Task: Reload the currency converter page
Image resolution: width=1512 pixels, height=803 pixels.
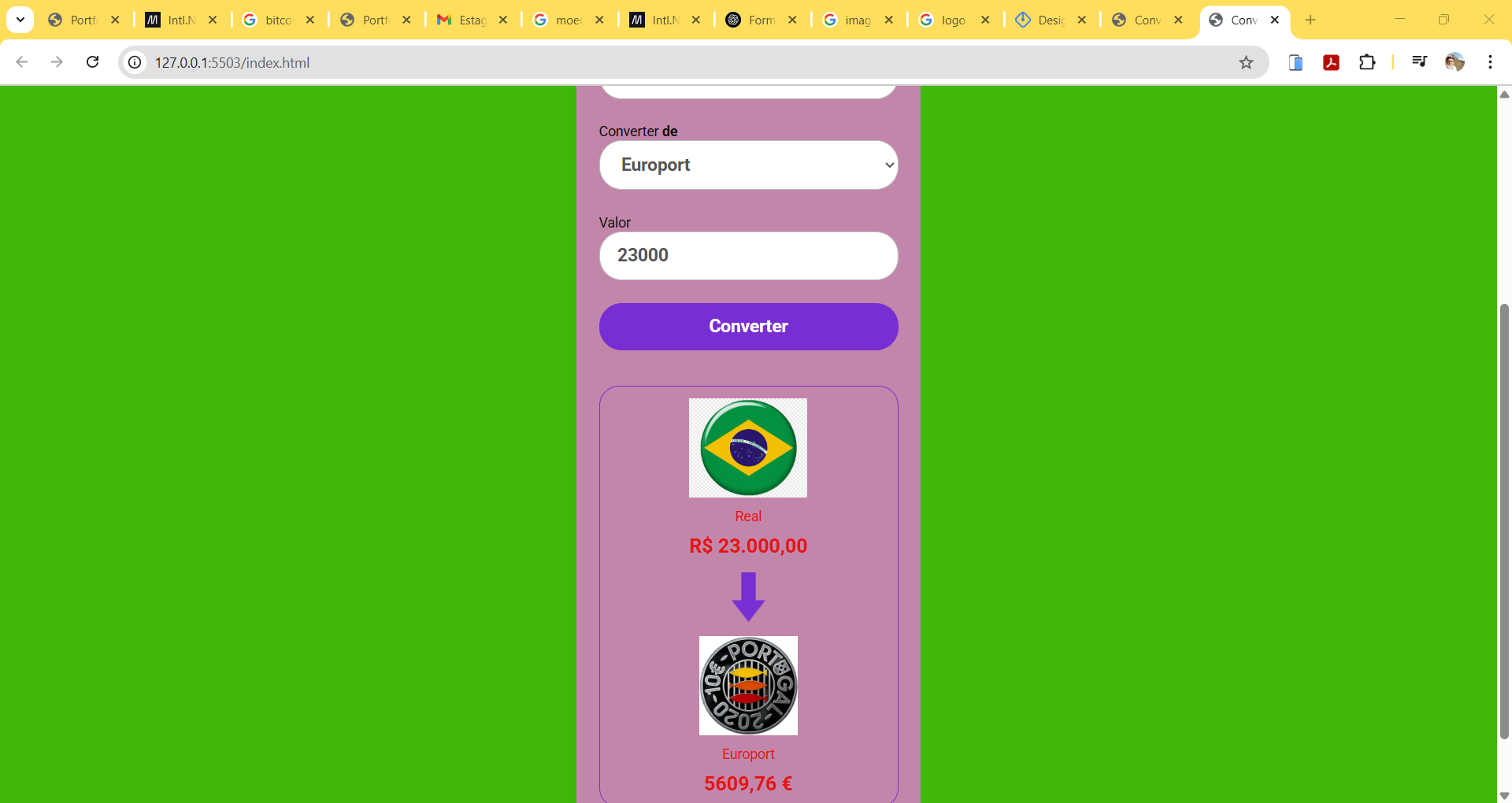Action: [x=92, y=62]
